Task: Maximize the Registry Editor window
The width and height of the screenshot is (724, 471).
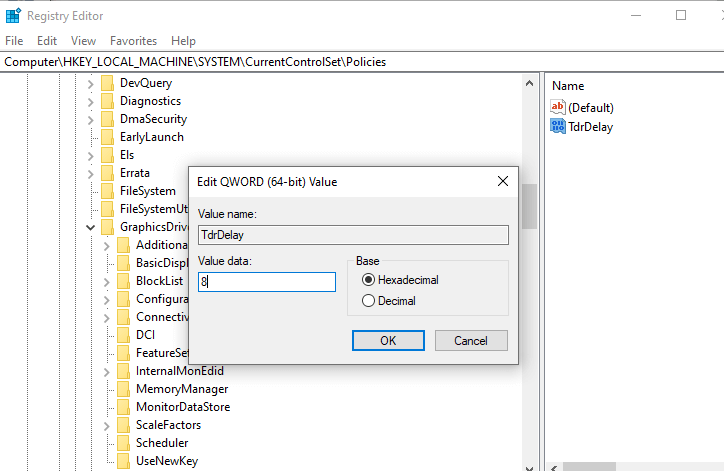Action: click(681, 15)
